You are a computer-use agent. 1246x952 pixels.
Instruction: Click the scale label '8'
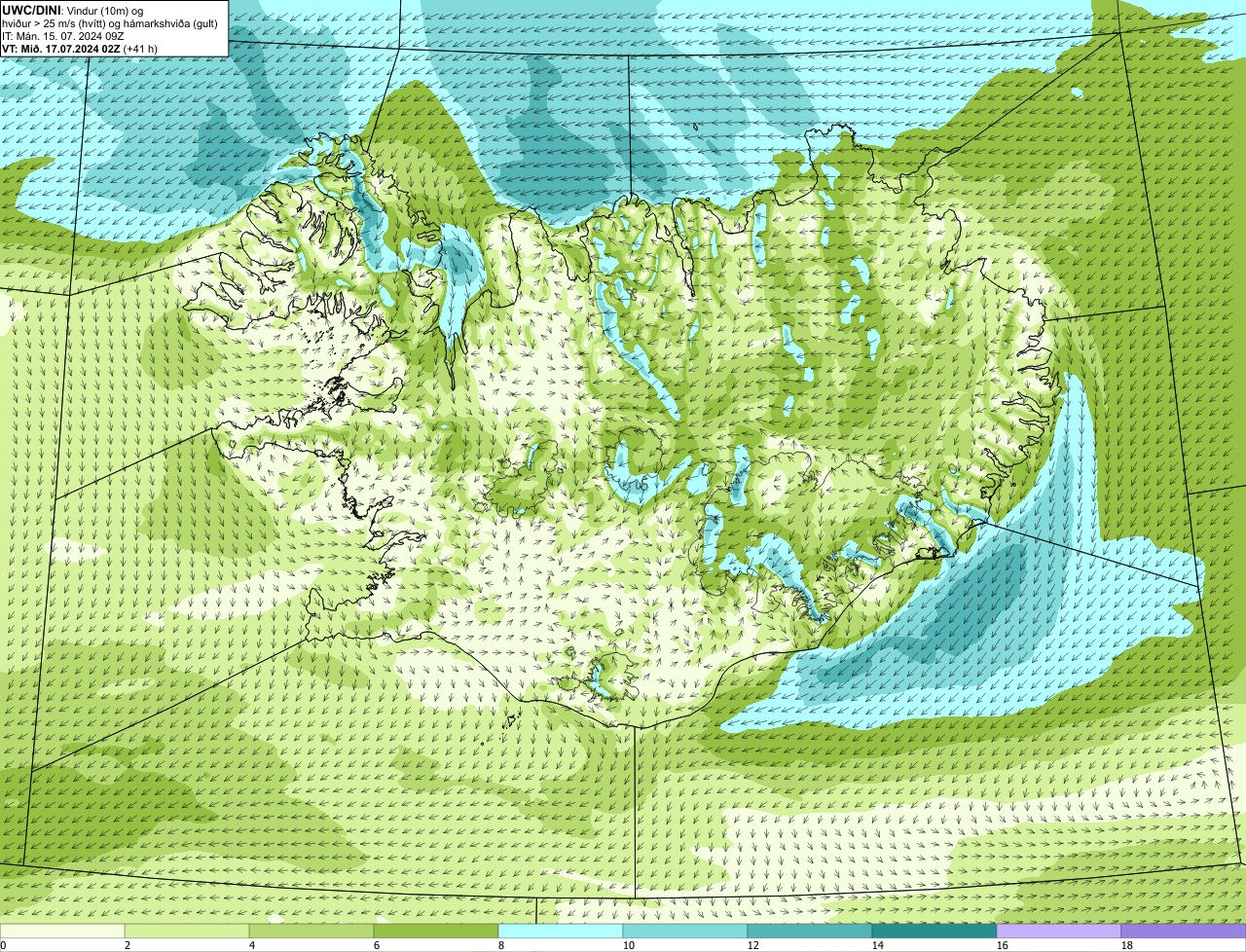501,945
